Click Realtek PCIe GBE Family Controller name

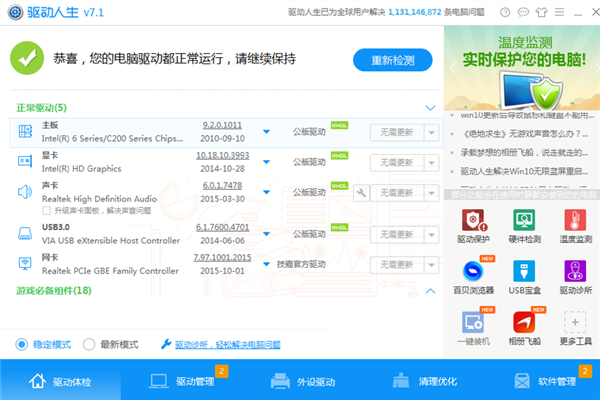tap(110, 271)
